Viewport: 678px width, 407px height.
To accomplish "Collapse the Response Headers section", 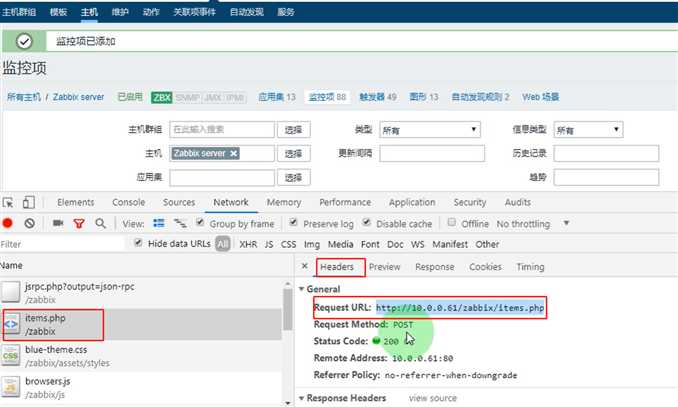I will [301, 398].
